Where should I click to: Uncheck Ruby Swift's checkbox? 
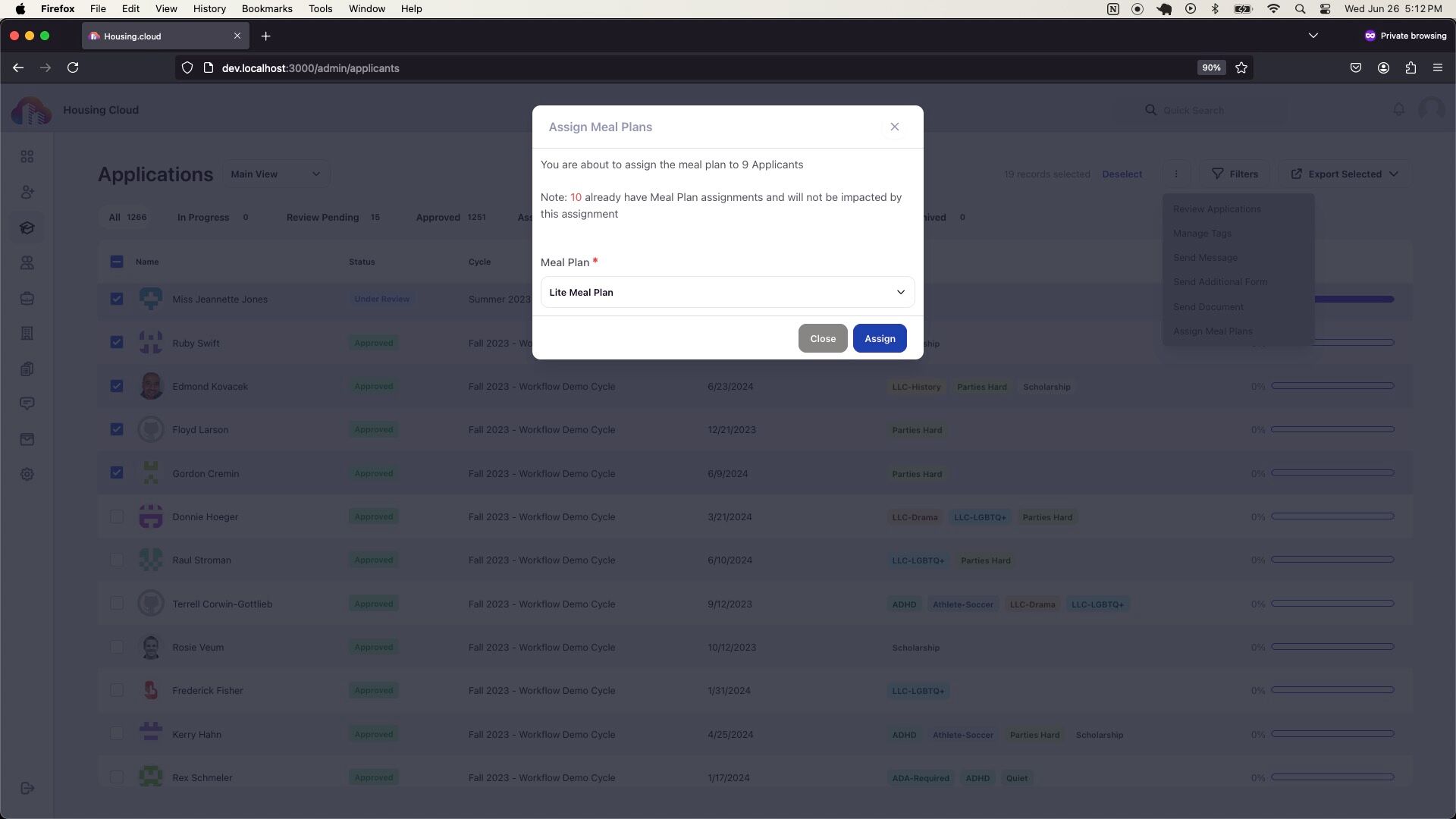coord(116,342)
